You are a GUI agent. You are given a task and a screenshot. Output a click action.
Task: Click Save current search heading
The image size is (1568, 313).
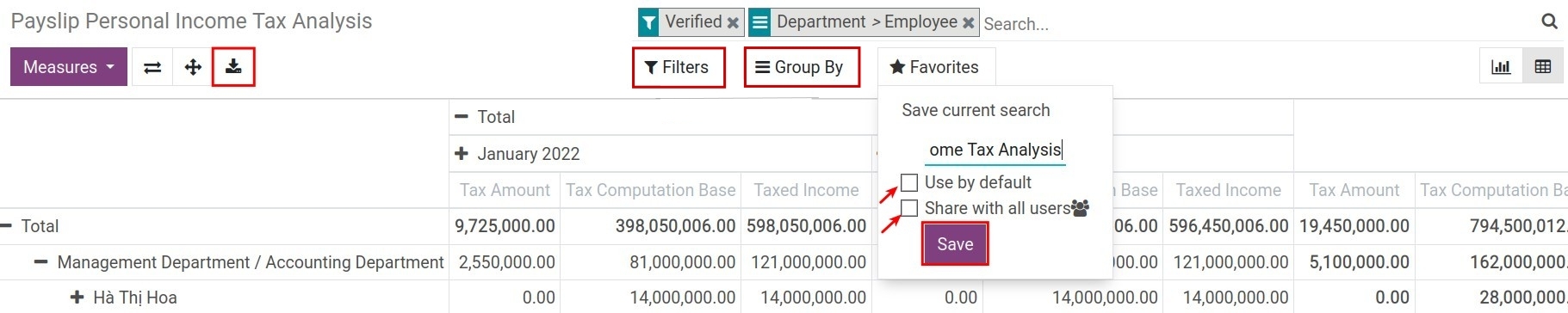976,110
